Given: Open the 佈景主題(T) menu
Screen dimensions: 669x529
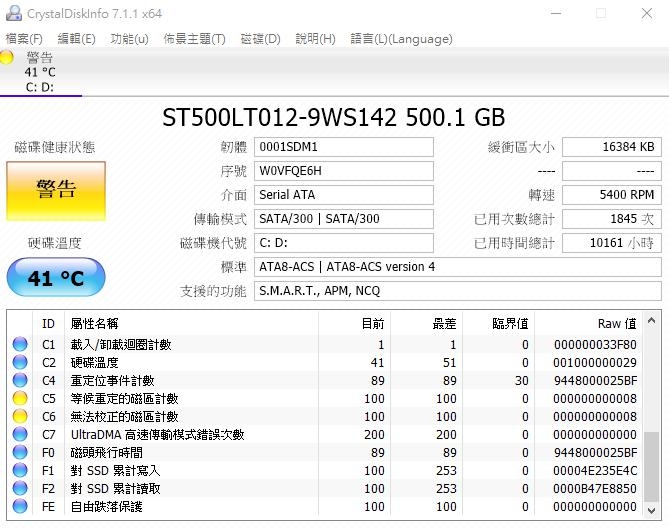Looking at the screenshot, I should [x=194, y=39].
